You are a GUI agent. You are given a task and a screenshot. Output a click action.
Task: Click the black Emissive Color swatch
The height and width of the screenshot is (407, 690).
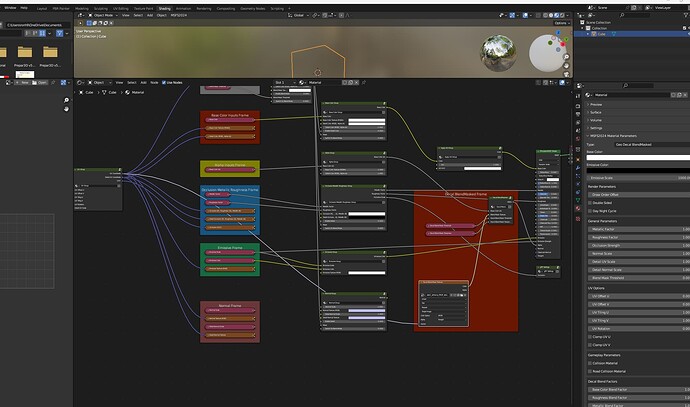coord(638,170)
